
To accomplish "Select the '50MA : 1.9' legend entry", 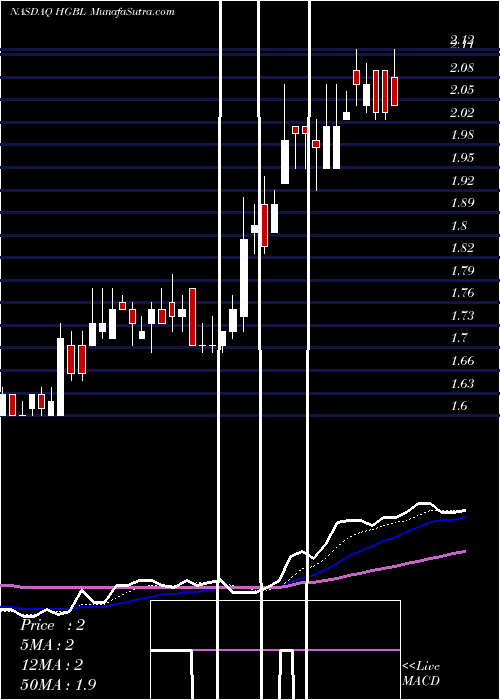I will coord(58,685).
